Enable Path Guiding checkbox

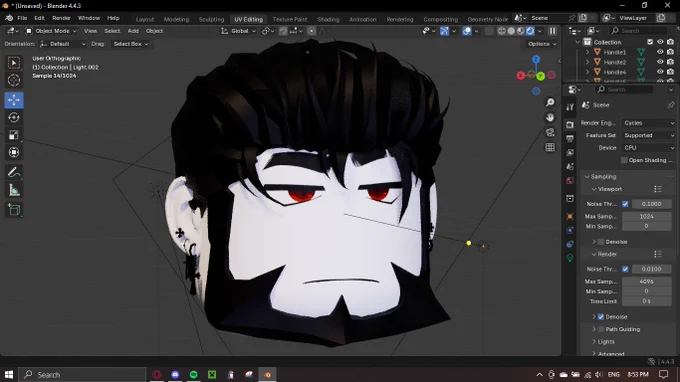point(601,329)
